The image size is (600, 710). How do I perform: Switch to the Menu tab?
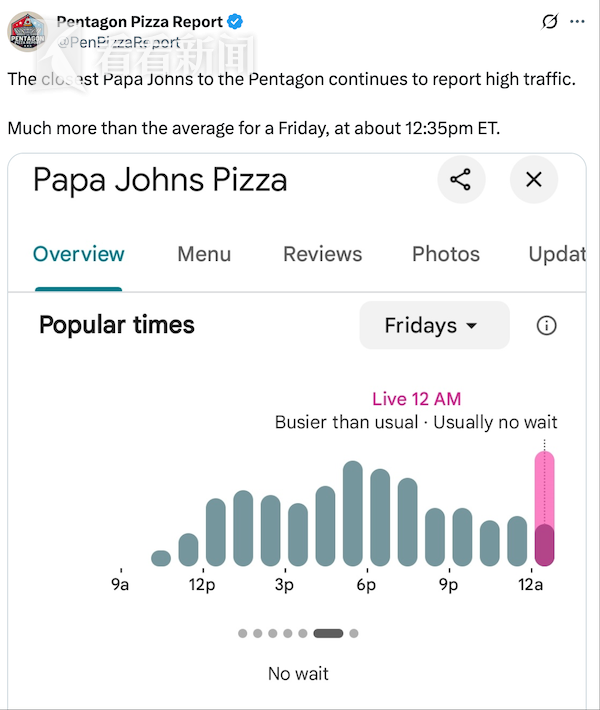[x=204, y=254]
